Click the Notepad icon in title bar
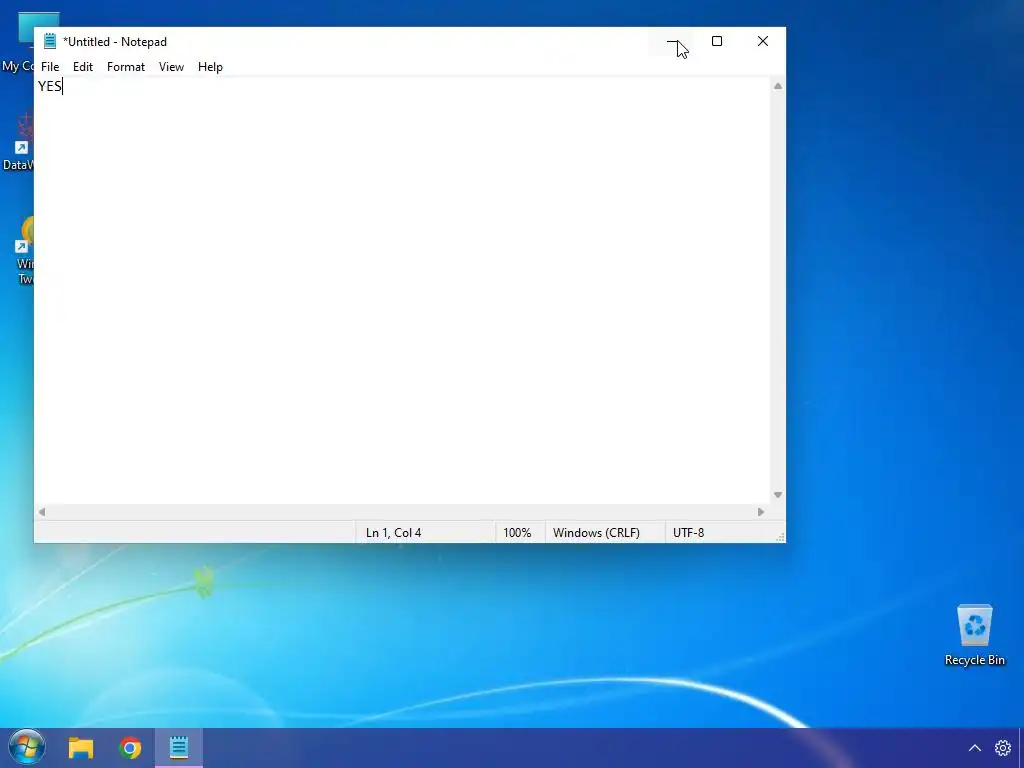The width and height of the screenshot is (1024, 768). pos(50,41)
